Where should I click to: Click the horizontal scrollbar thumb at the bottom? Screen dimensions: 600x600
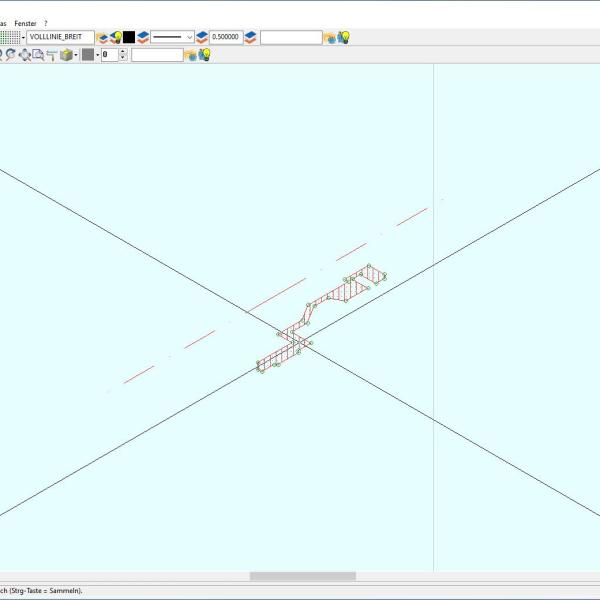(303, 576)
